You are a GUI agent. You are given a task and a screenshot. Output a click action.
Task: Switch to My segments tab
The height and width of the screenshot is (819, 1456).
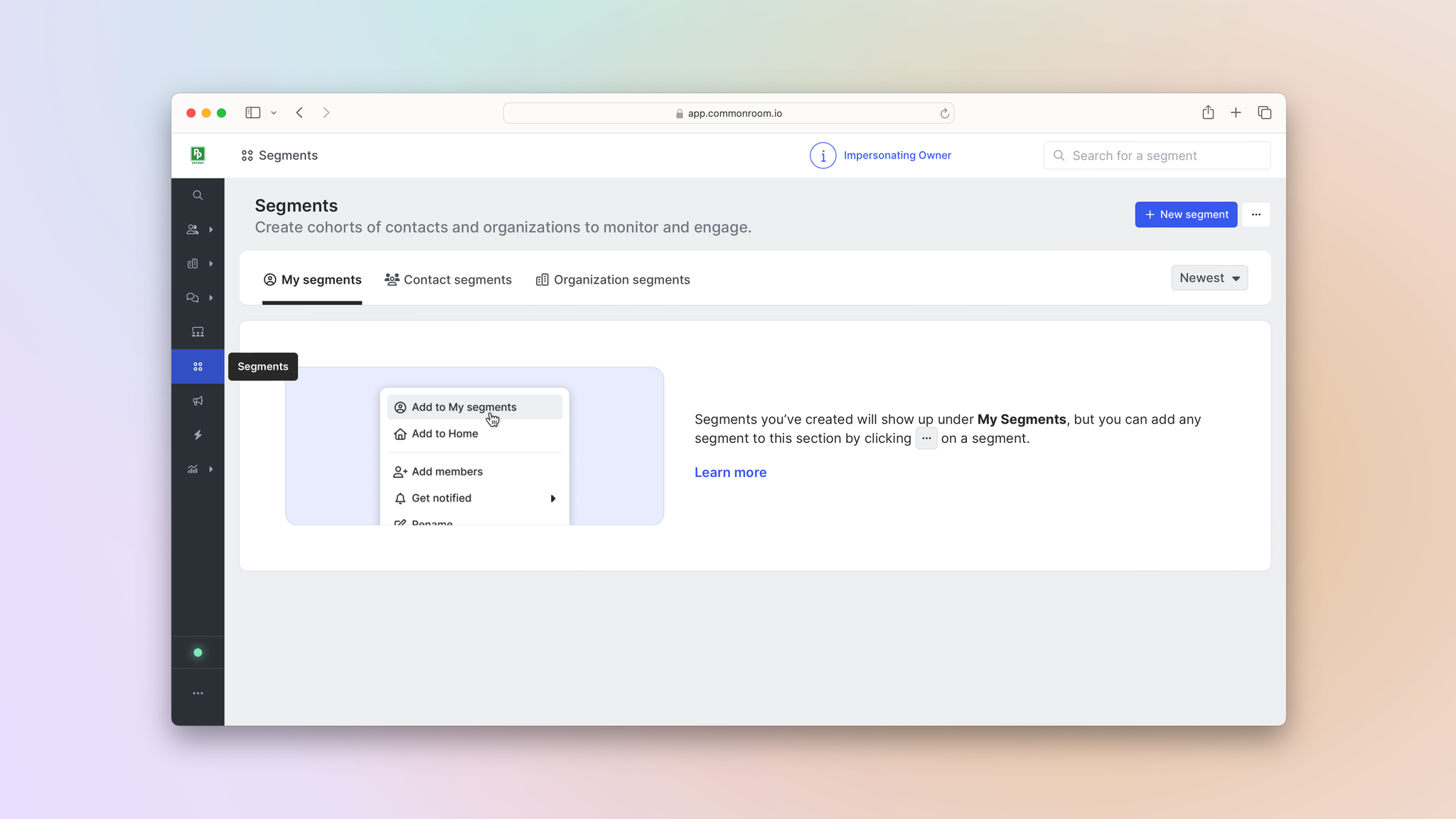(x=312, y=280)
